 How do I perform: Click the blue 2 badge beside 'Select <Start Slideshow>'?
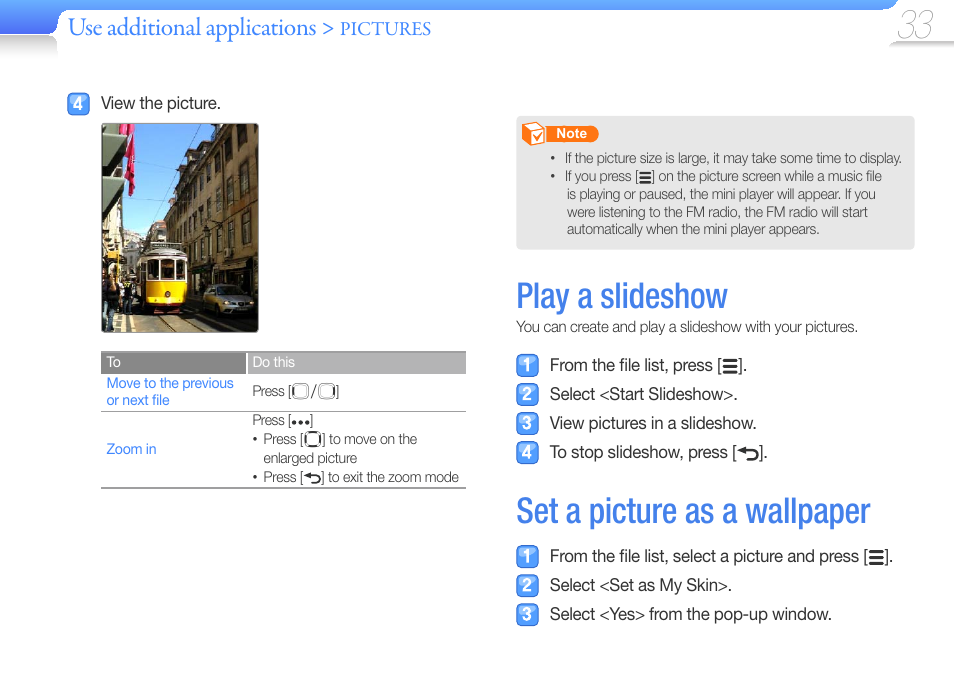coord(527,394)
